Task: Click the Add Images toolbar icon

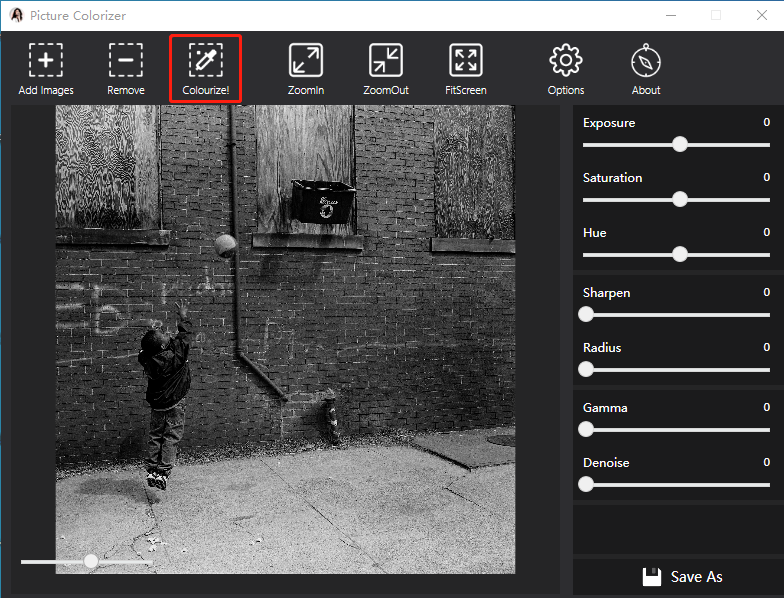Action: pyautogui.click(x=46, y=60)
